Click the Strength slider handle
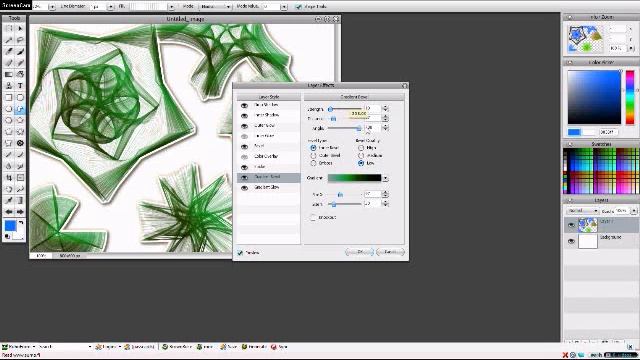Viewport: 640px width, 360px height. point(330,109)
